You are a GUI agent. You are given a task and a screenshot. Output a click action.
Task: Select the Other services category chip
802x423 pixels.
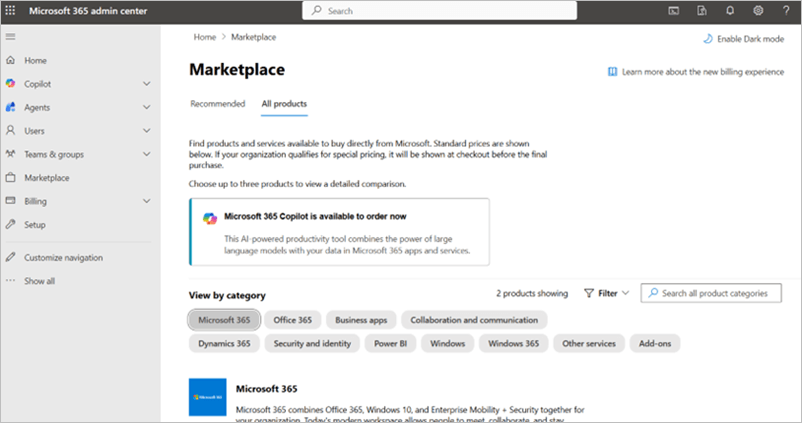(589, 343)
